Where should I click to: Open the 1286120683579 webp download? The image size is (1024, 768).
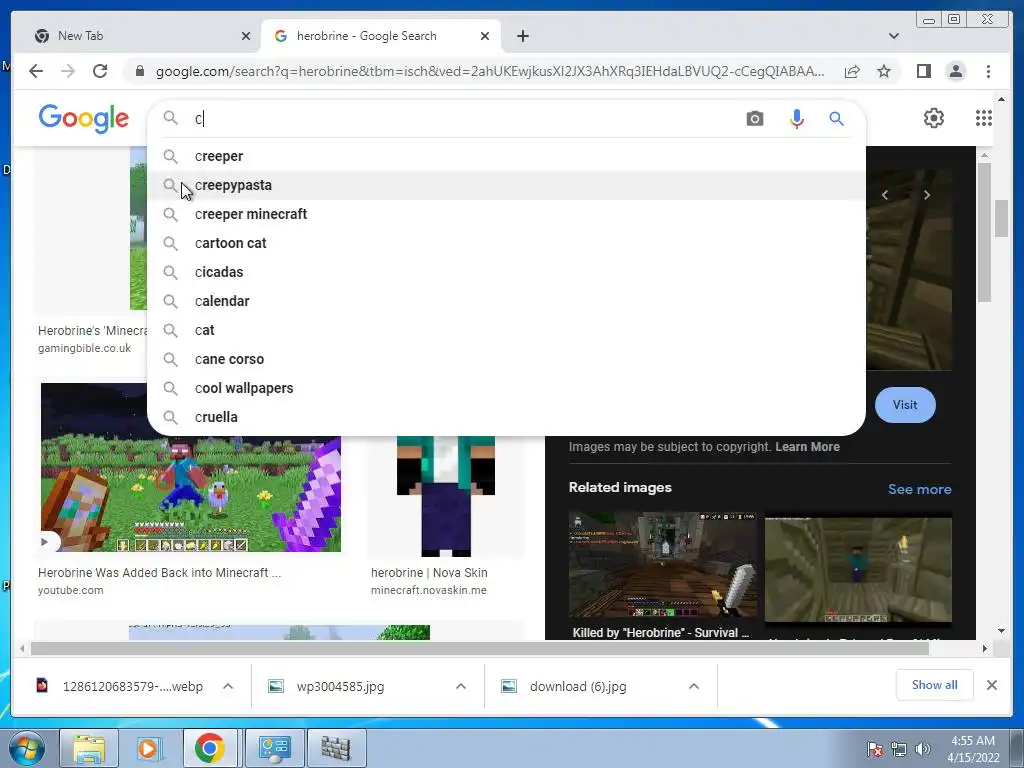(x=133, y=686)
